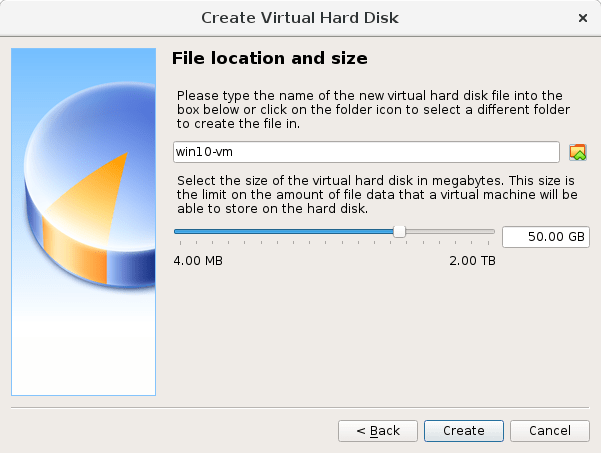Grab the disk size slider handle

tap(399, 231)
